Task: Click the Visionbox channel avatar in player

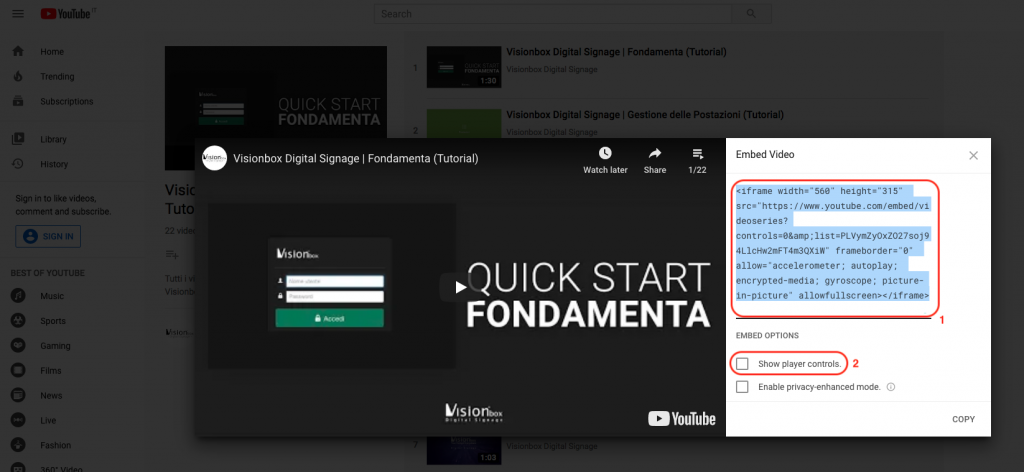Action: click(214, 158)
